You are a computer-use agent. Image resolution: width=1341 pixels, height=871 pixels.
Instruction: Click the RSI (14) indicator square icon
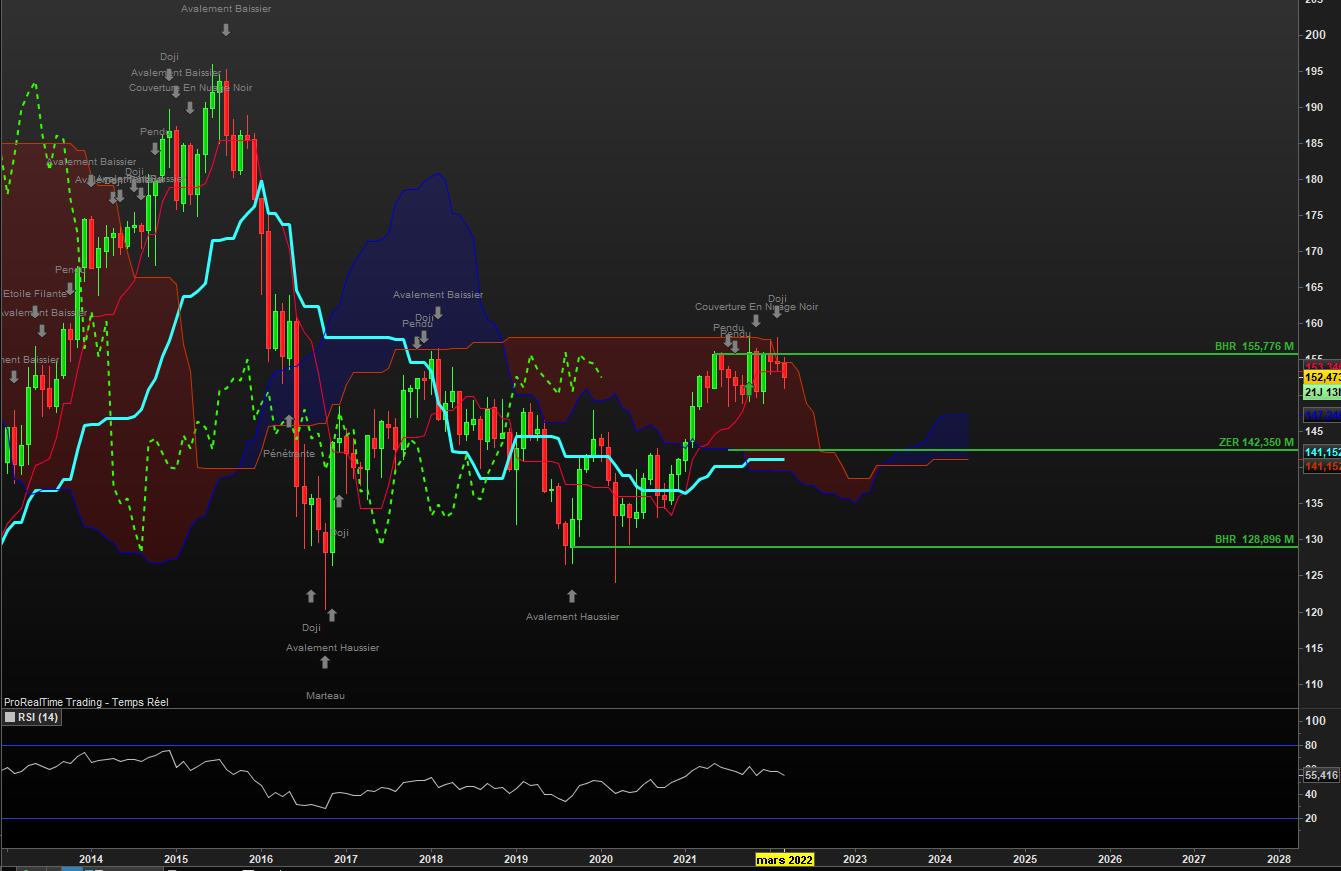(x=10, y=717)
